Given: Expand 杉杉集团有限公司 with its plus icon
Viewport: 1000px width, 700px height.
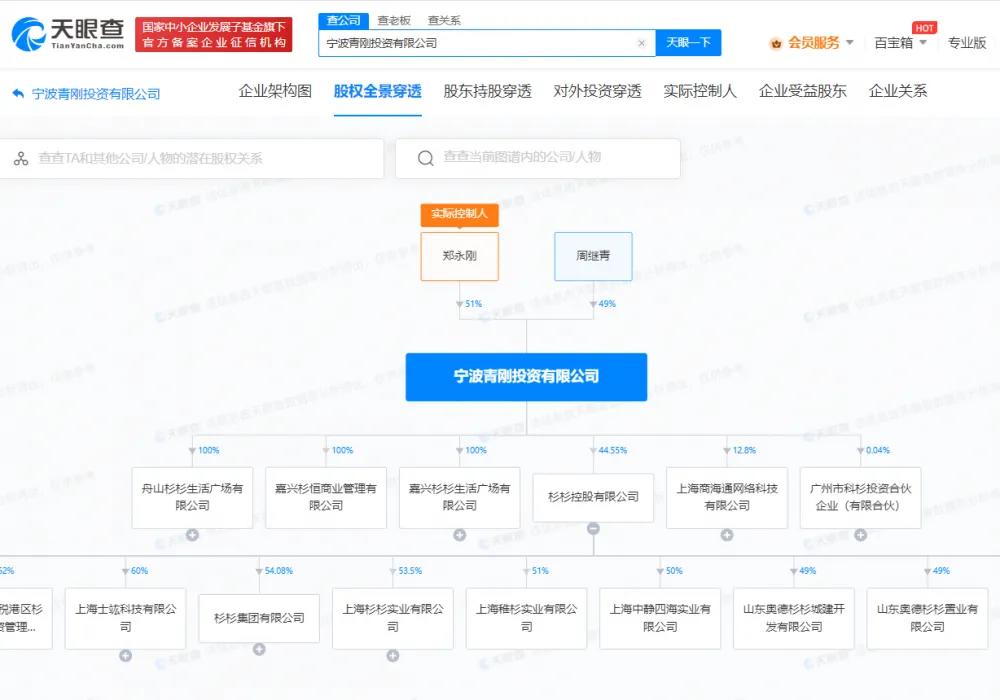Looking at the screenshot, I should click(x=259, y=649).
